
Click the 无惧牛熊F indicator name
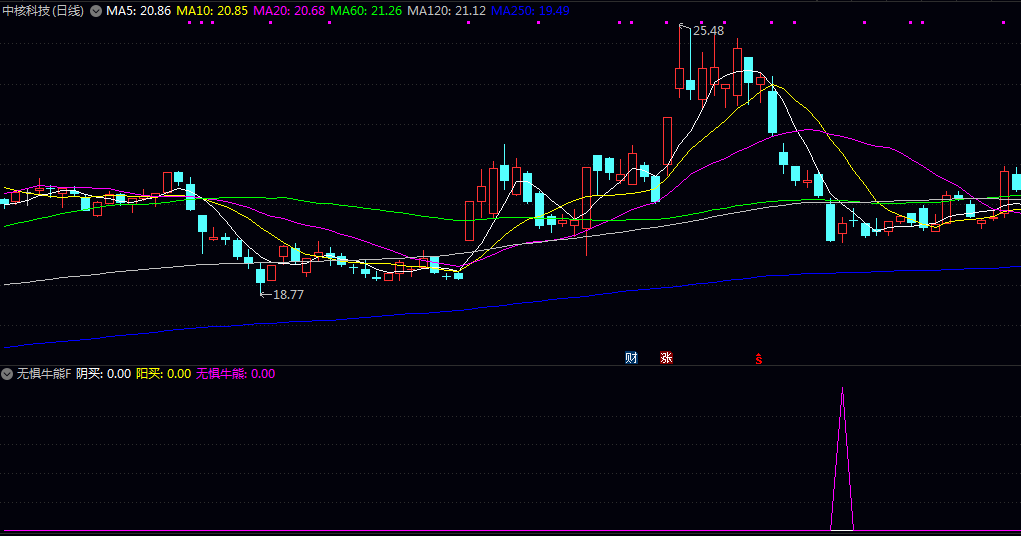[x=44, y=374]
